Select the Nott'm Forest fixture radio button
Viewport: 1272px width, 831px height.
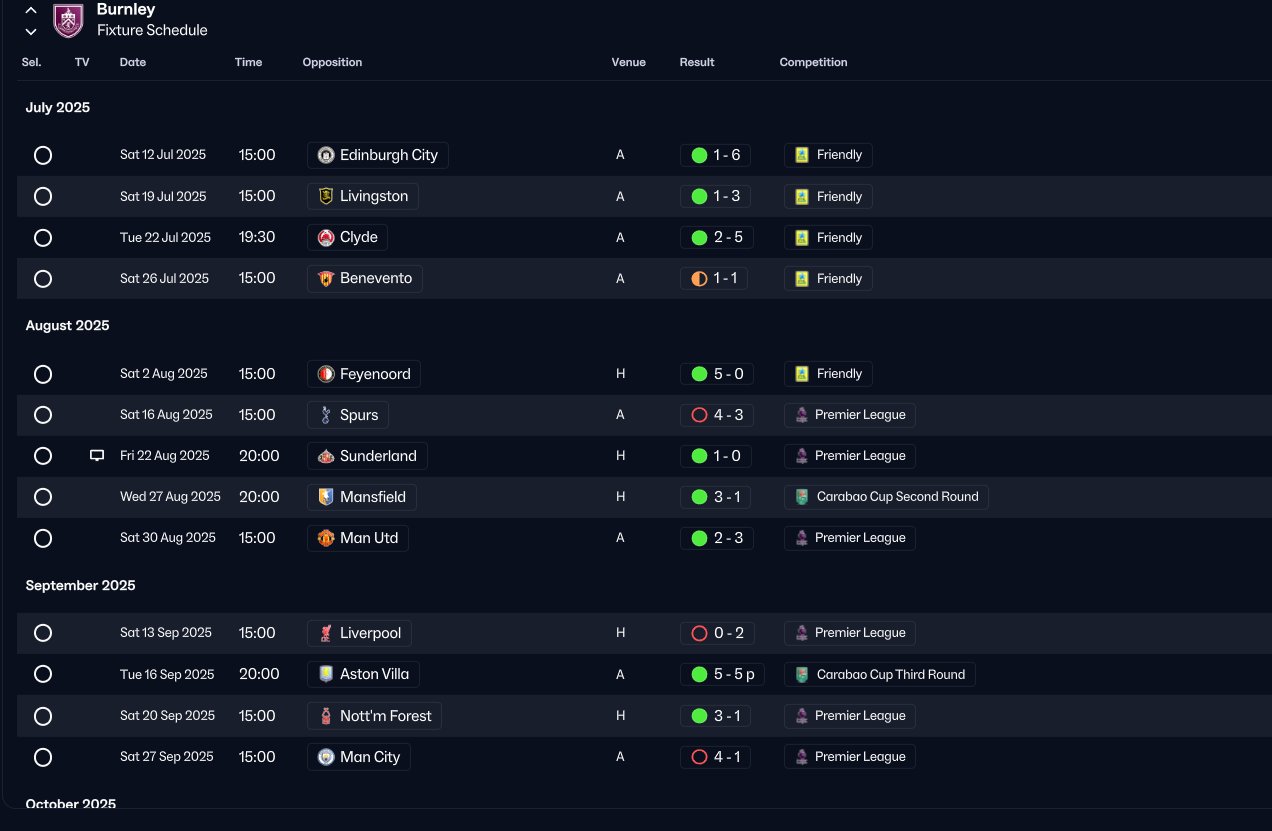pos(43,716)
